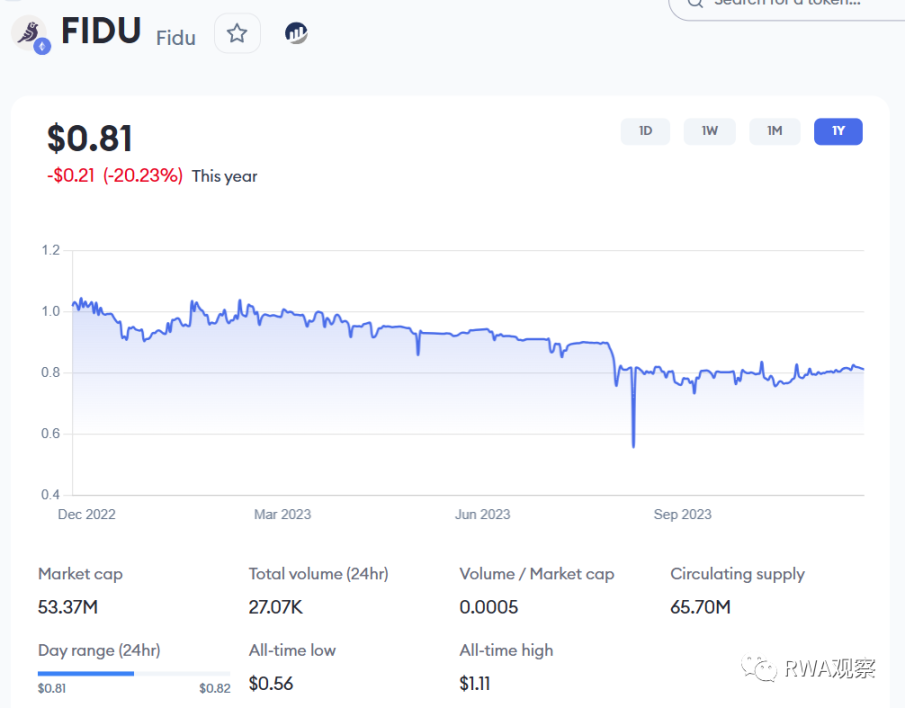Click the sharp price dip on the chart
Screen dimensions: 905x708
[633, 440]
